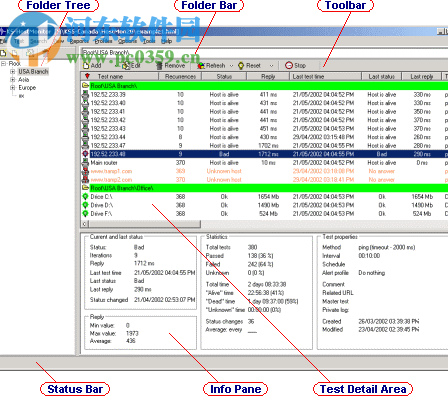
Task: Open the Search menu
Action: tap(38, 41)
